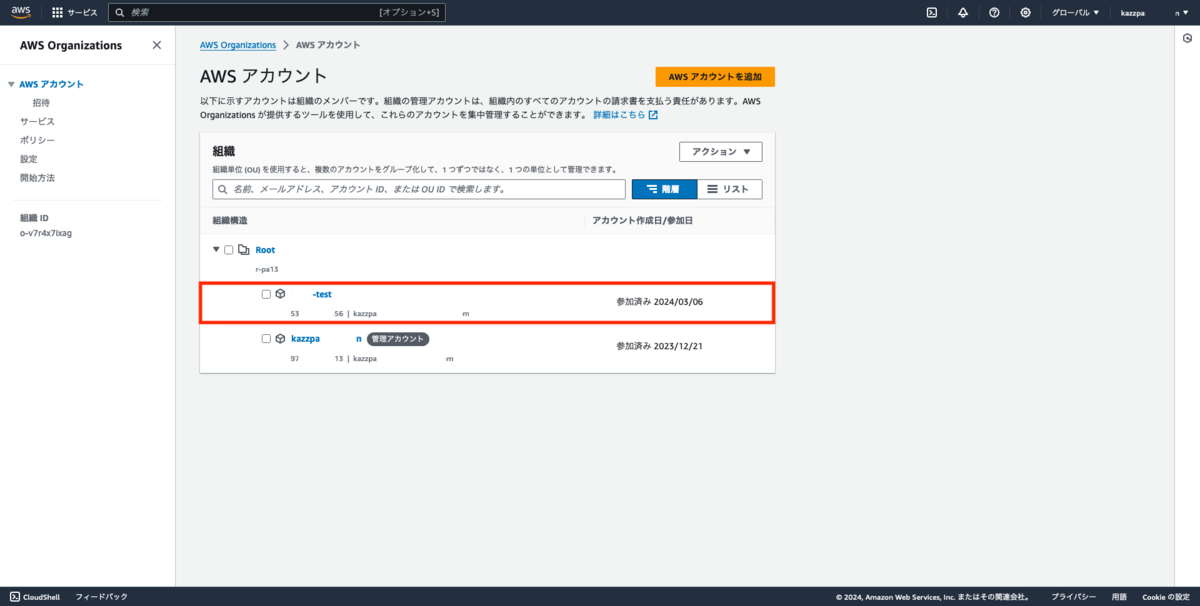
Task: Click AWS アカウントを追加 button
Action: pos(715,77)
